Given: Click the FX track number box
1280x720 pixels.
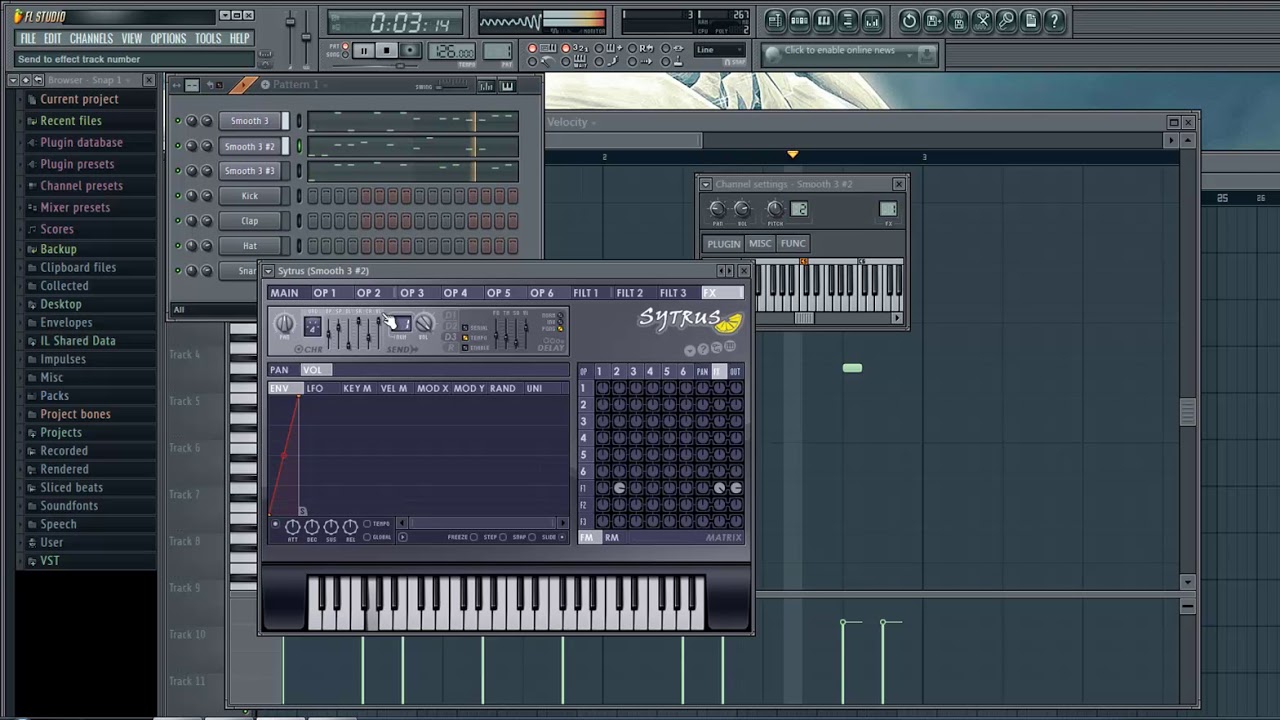Looking at the screenshot, I should coord(888,208).
